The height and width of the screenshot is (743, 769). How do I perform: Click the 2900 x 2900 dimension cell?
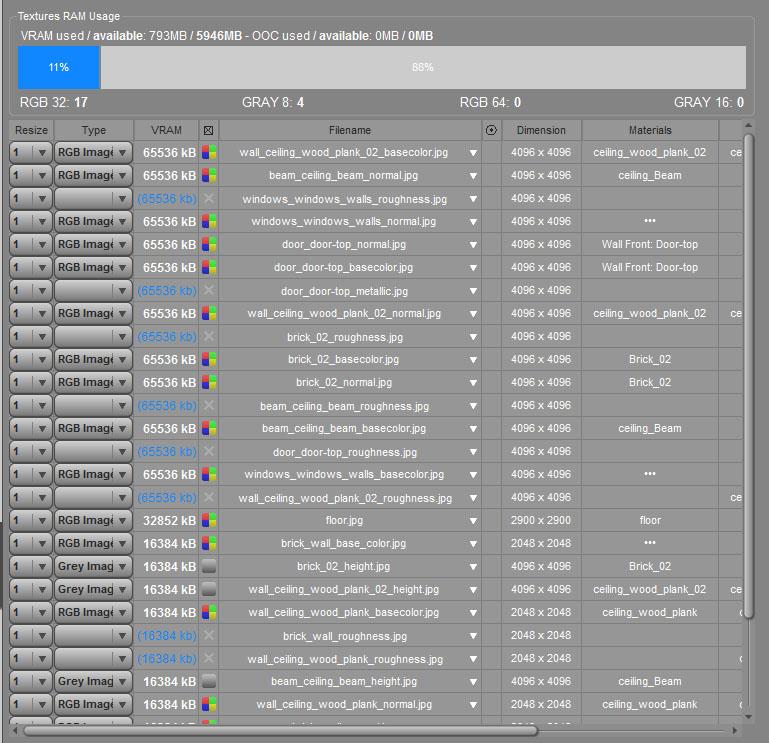pos(541,520)
